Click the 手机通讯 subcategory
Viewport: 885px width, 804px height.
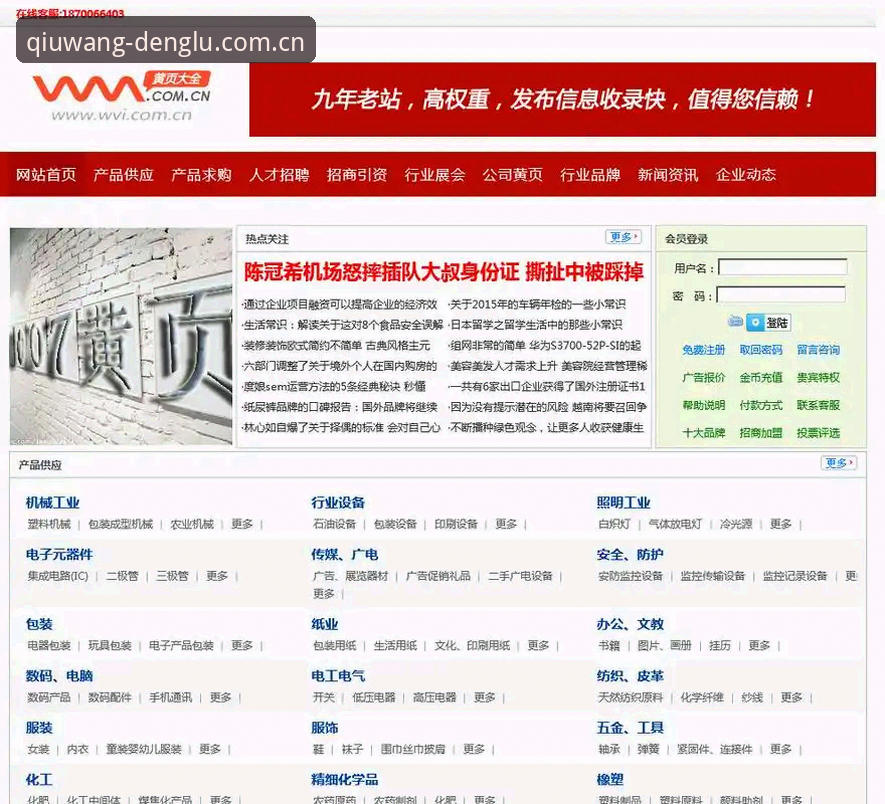click(170, 697)
